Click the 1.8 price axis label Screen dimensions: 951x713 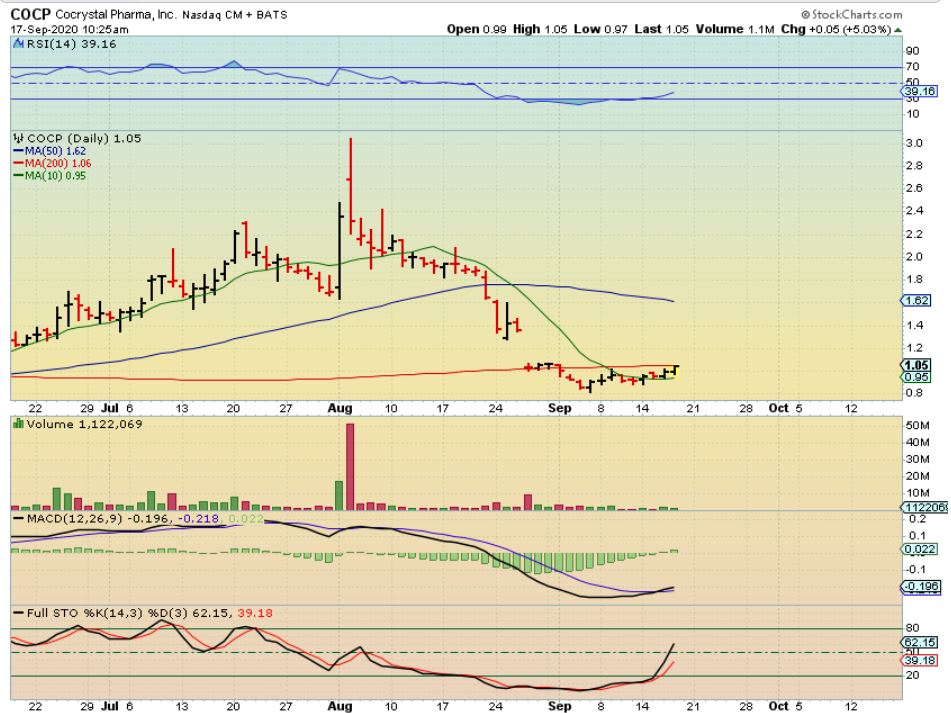[914, 280]
